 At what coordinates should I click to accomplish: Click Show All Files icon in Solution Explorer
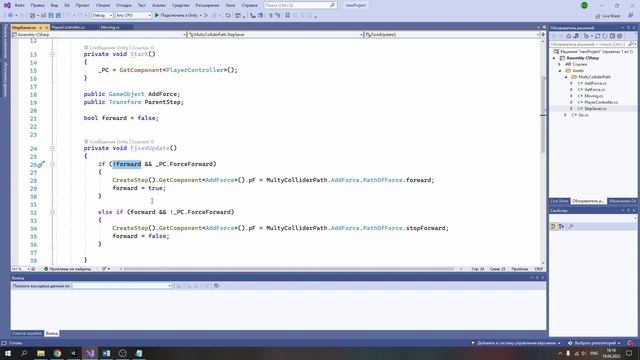click(620, 36)
